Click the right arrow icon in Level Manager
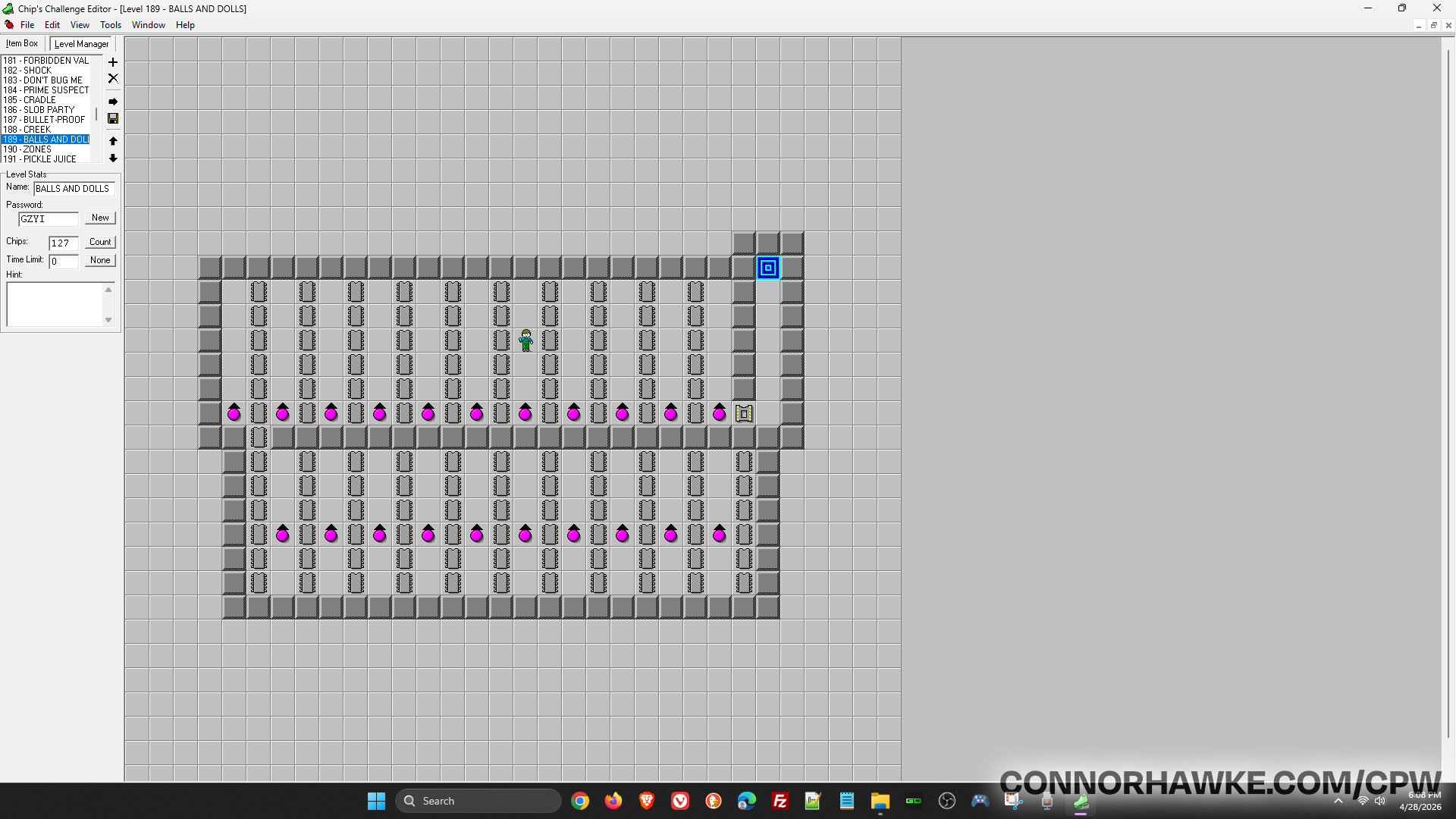1456x819 pixels. 113,102
